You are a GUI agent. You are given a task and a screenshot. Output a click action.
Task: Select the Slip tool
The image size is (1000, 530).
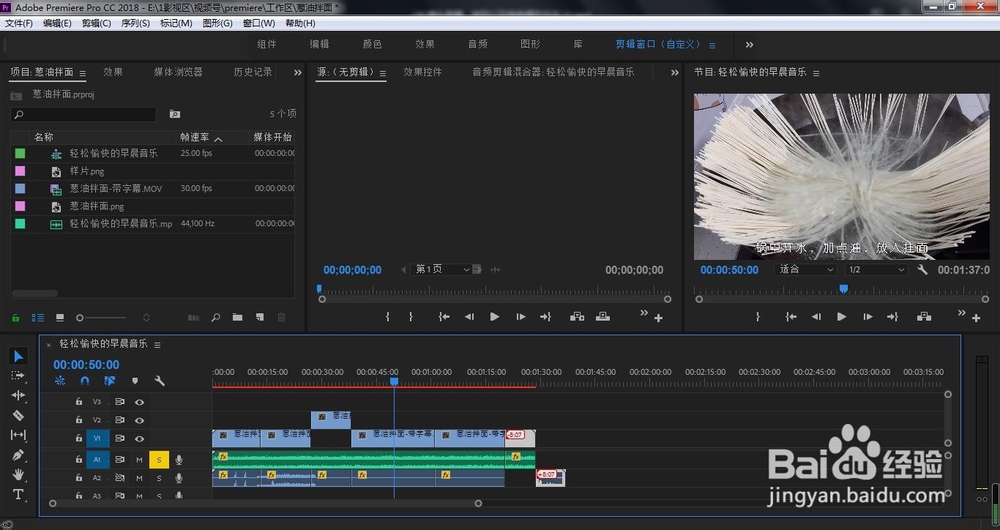tap(18, 435)
